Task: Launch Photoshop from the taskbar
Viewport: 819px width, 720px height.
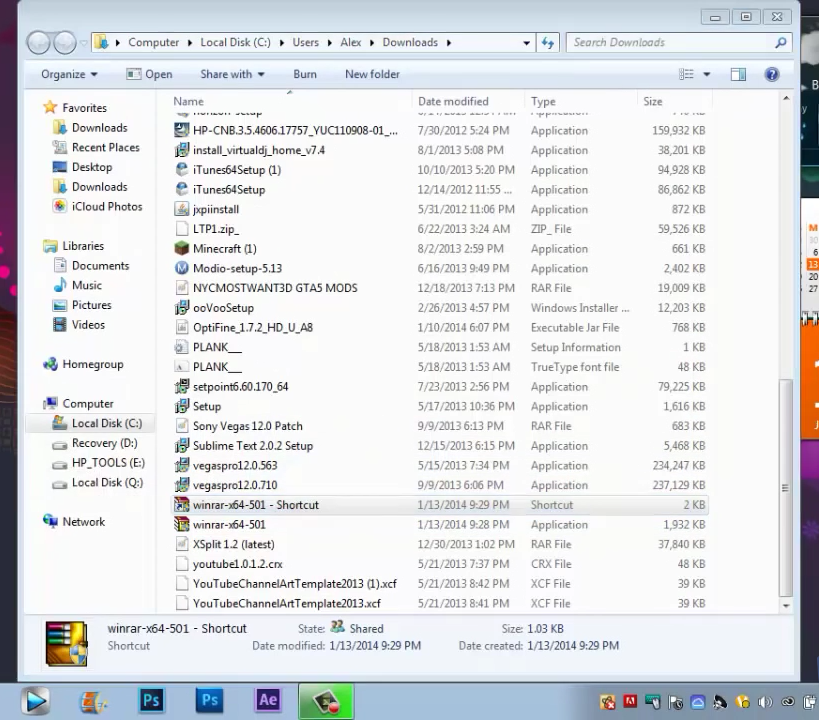Action: click(151, 700)
